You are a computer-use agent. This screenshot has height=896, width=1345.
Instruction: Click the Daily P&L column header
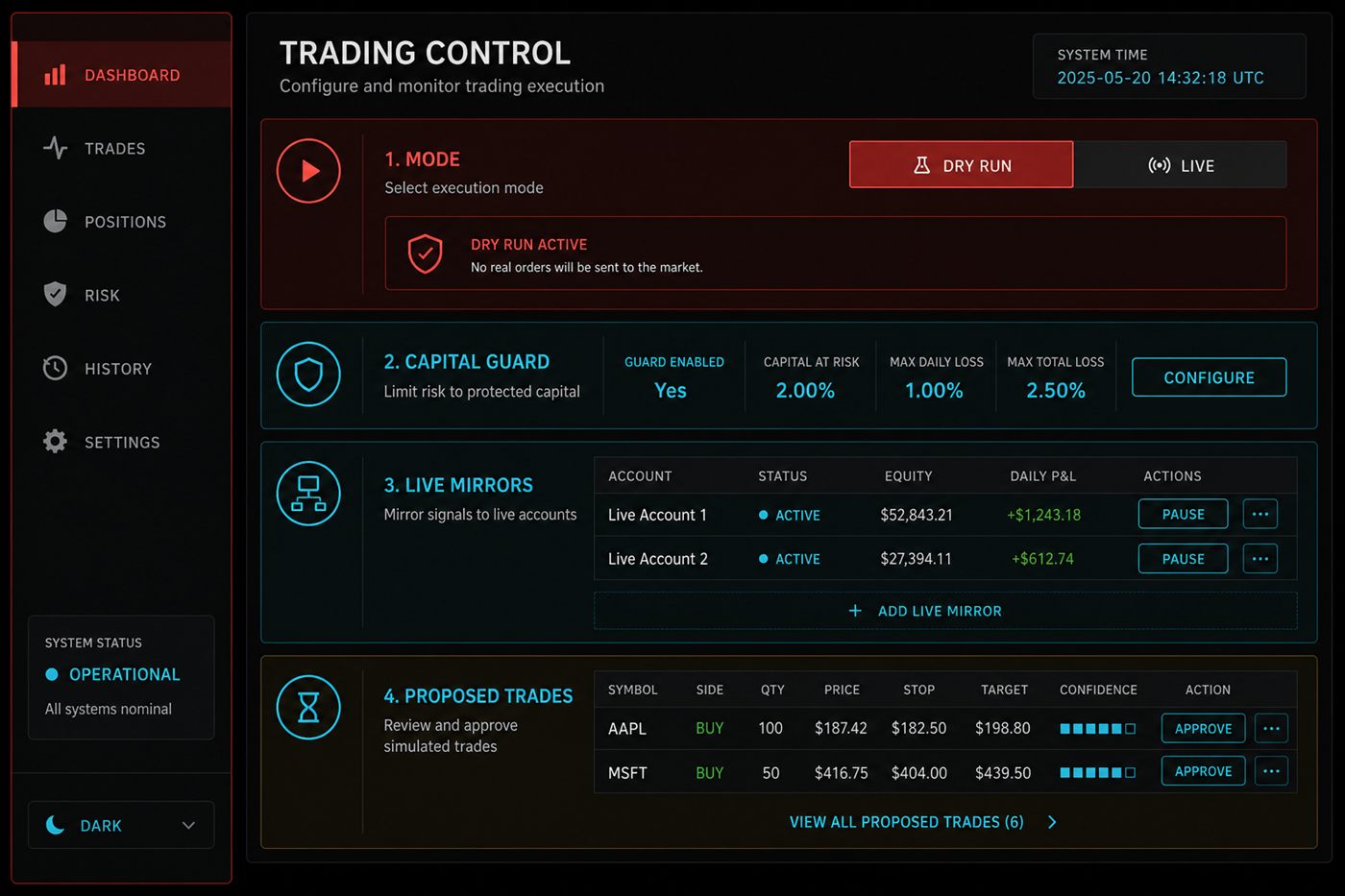[1042, 475]
